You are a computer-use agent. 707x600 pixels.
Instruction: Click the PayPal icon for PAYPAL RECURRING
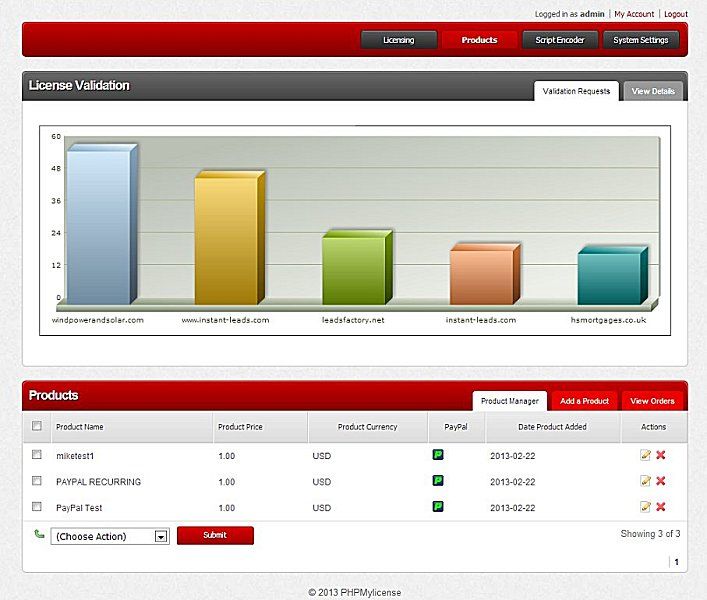pyautogui.click(x=438, y=481)
